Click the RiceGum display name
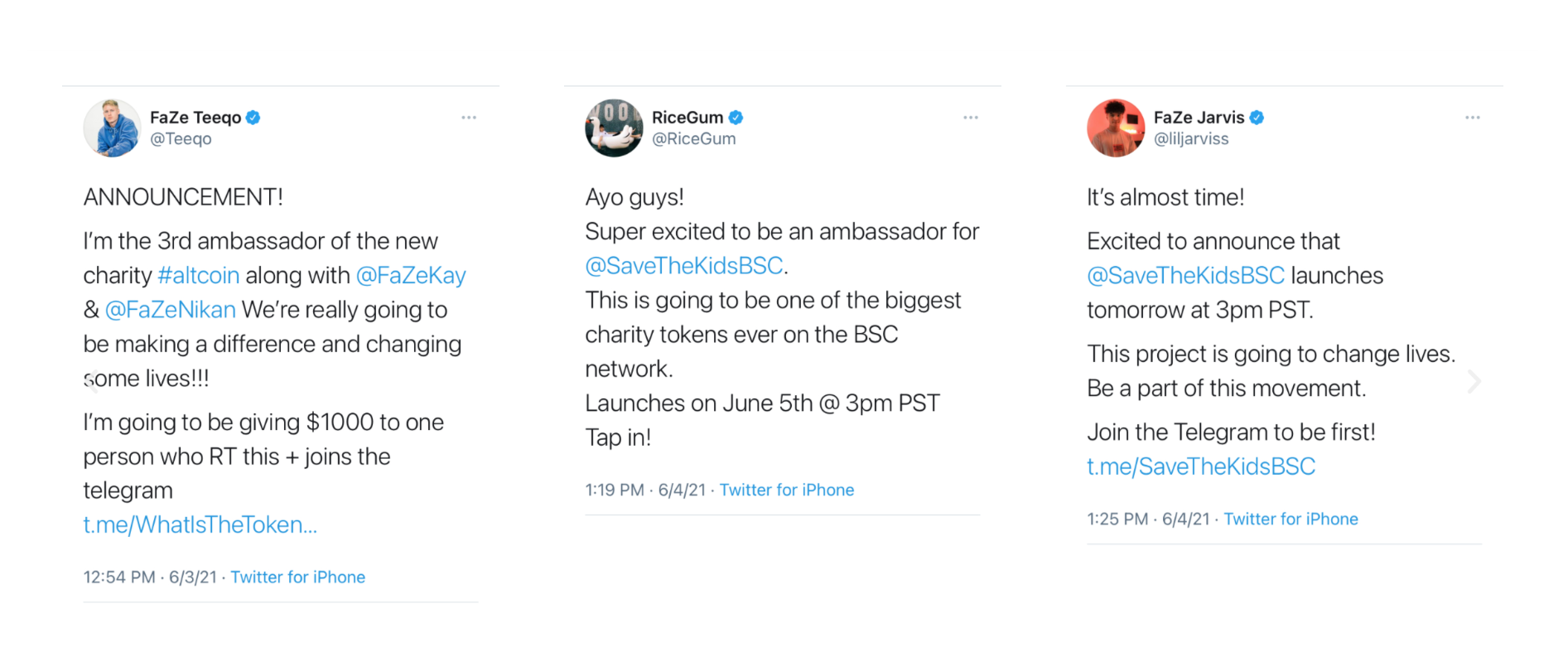Screen dimensions: 1568x652 click(x=688, y=118)
